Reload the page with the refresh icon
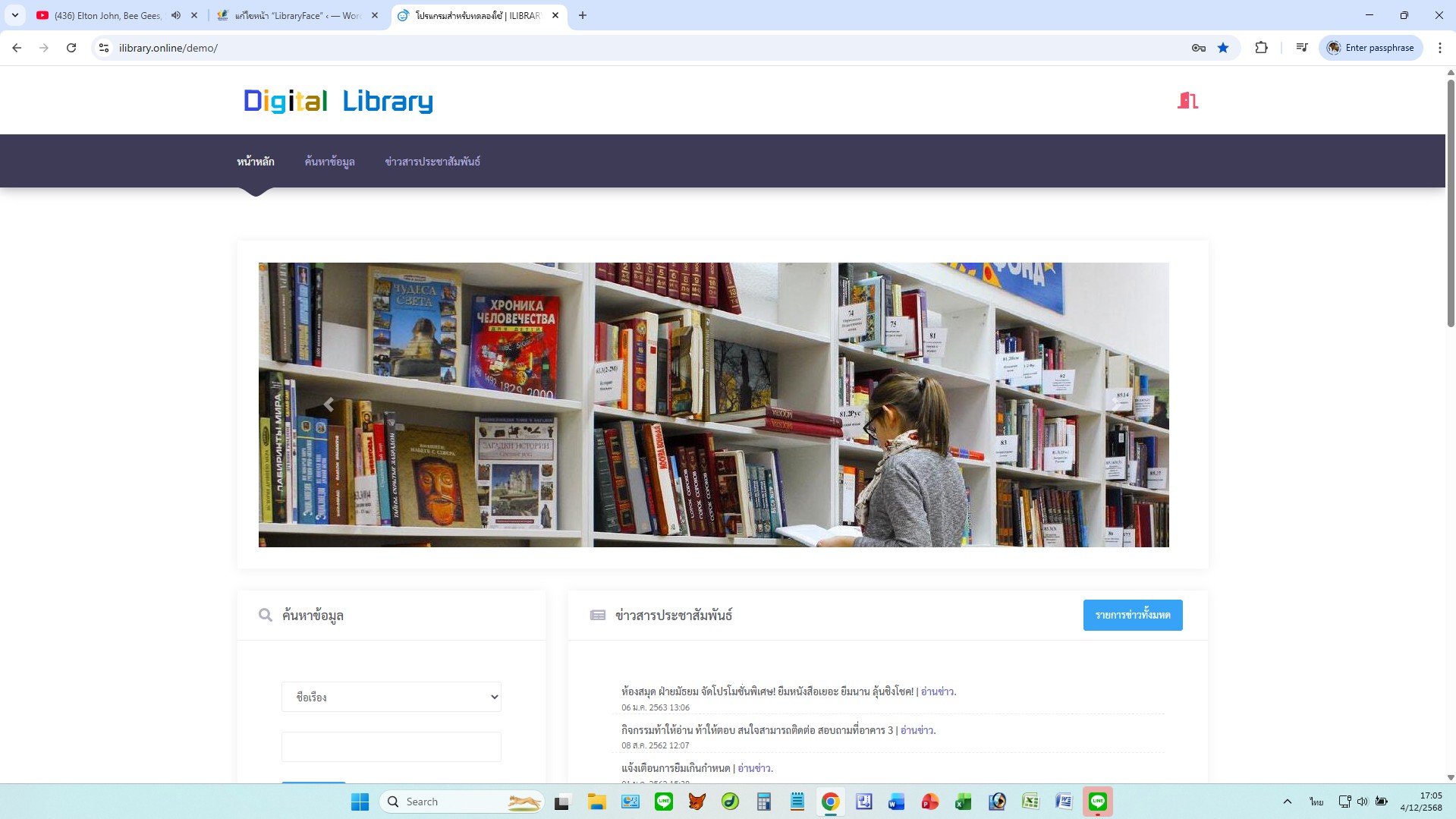 pyautogui.click(x=71, y=48)
